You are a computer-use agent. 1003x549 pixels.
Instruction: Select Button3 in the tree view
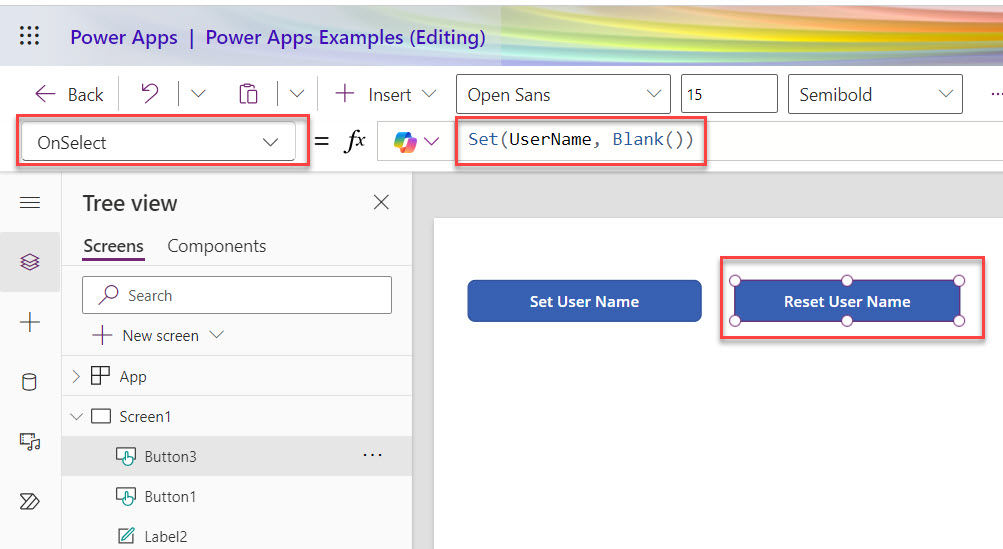tap(237, 456)
